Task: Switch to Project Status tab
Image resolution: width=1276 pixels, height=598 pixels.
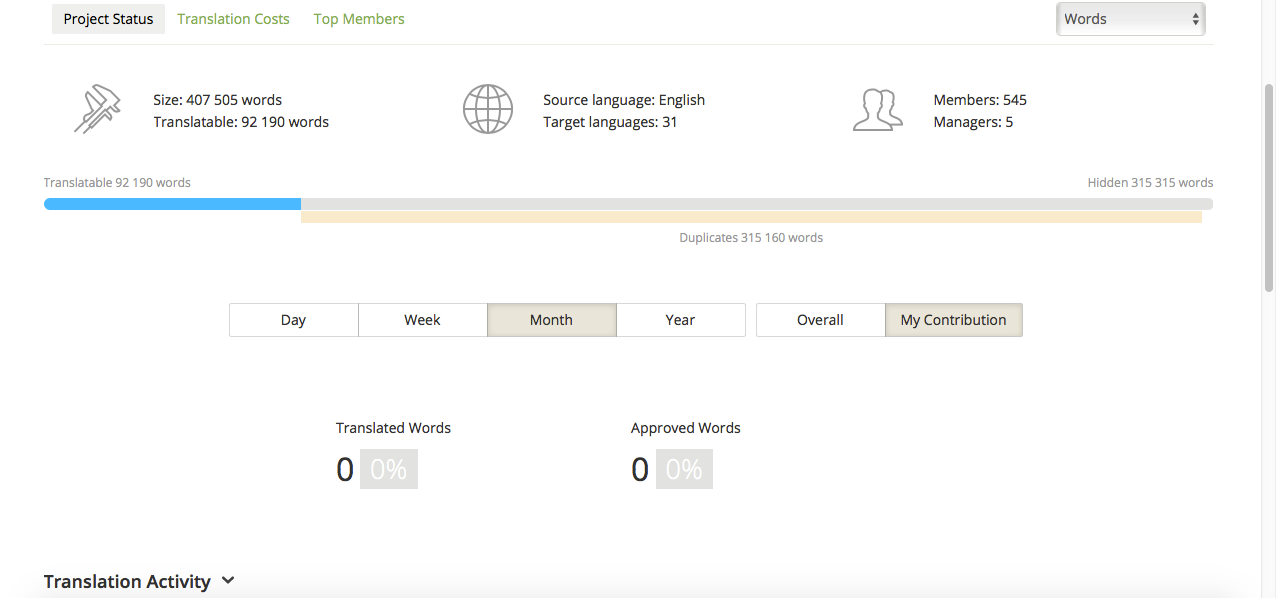Action: 108,19
